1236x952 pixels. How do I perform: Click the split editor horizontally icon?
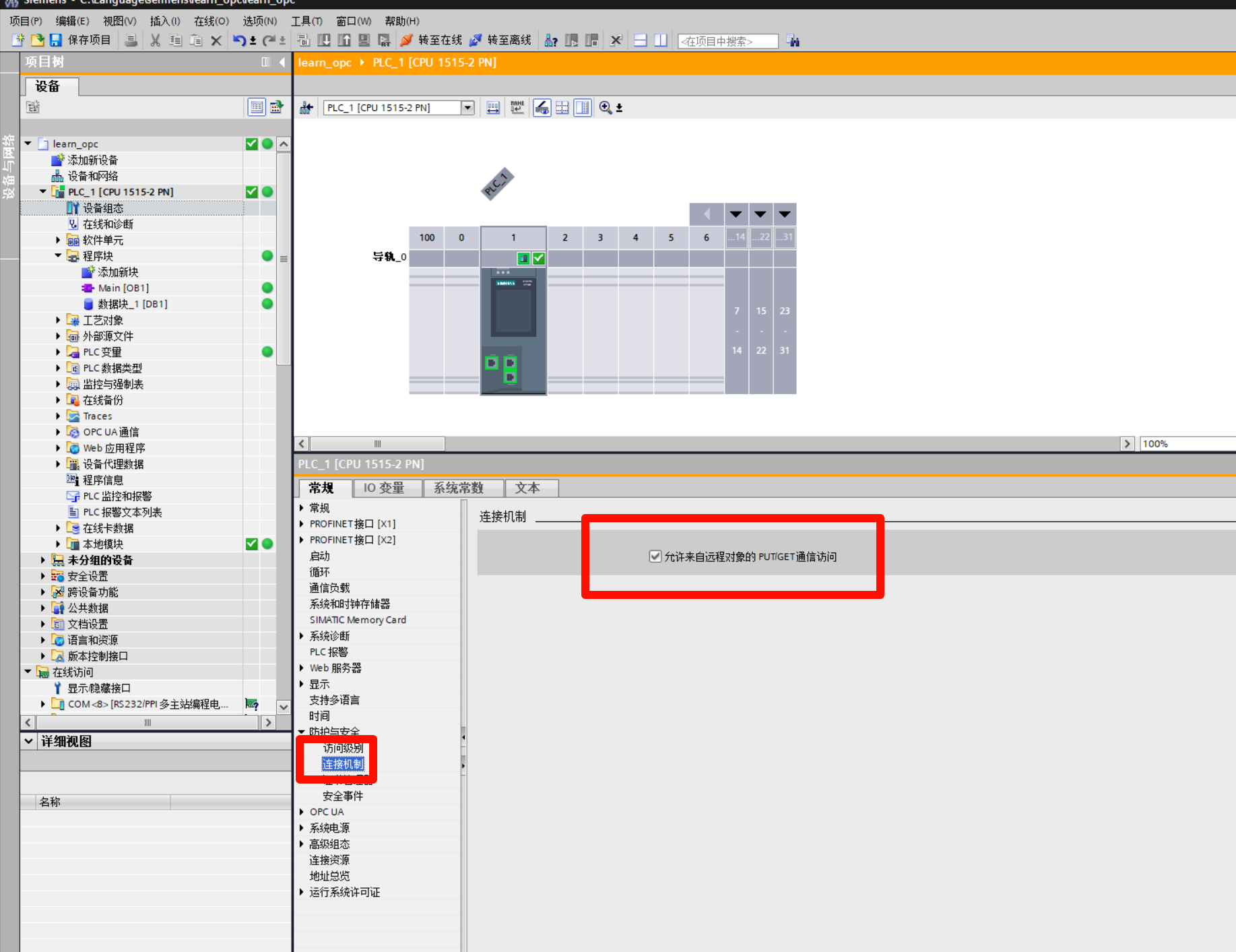[641, 40]
